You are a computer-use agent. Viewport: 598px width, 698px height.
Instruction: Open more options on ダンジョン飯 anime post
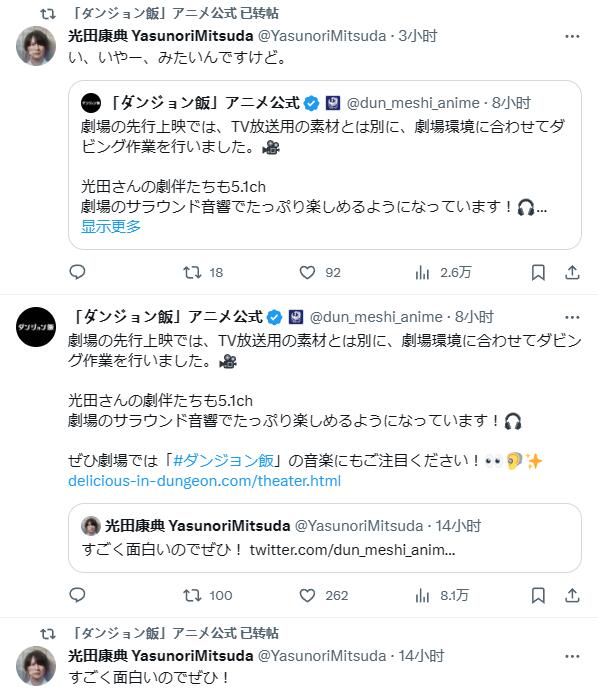tap(572, 317)
